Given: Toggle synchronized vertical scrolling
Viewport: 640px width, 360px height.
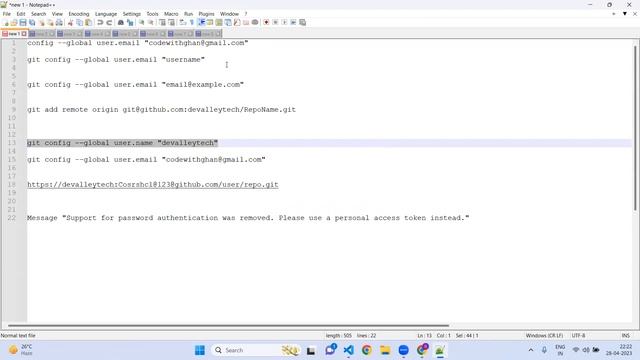Looking at the screenshot, I should pos(162,22).
